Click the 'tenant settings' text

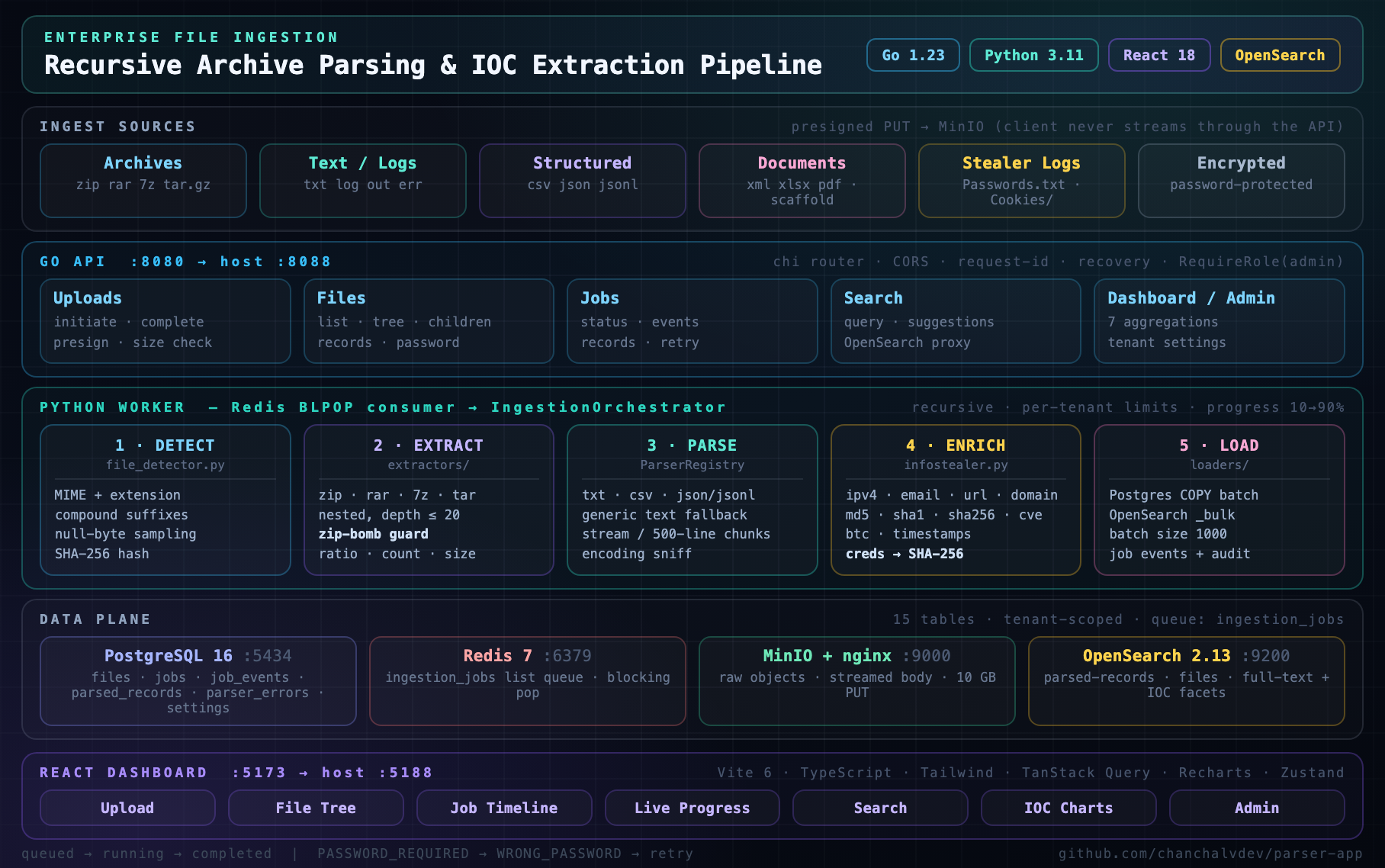(1167, 342)
